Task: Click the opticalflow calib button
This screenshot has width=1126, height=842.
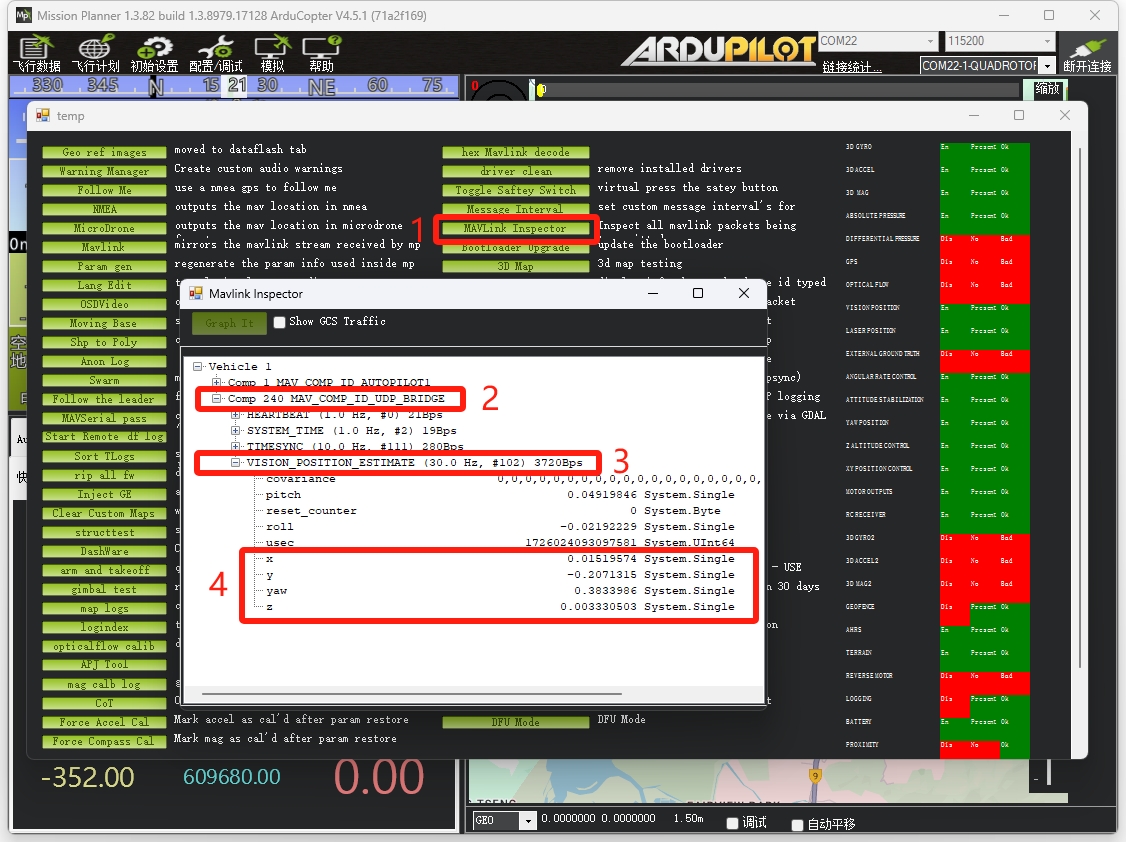Action: pyautogui.click(x=104, y=646)
